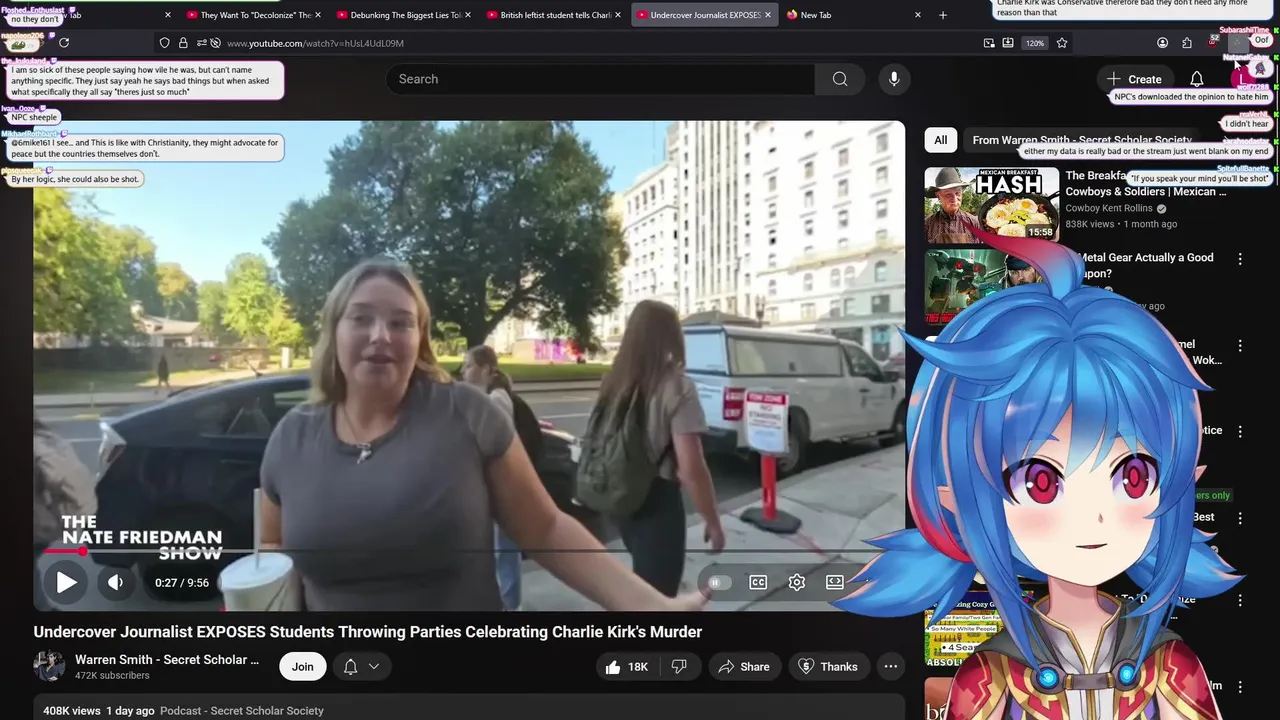Image resolution: width=1280 pixels, height=720 pixels.
Task: Toggle the autoplay switch in the player
Action: (x=719, y=582)
